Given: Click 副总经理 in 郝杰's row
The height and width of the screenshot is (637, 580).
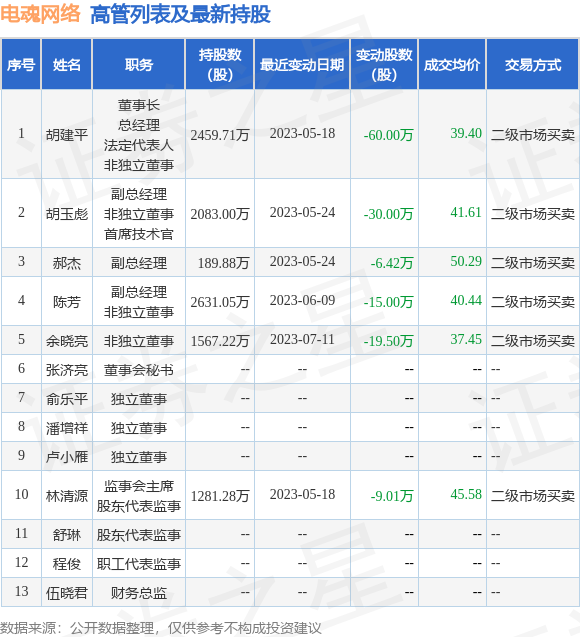Looking at the screenshot, I should (139, 263).
